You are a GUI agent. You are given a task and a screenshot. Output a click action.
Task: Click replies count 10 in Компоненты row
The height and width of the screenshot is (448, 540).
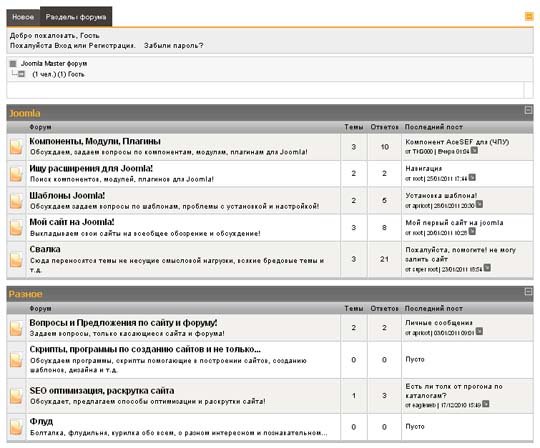click(x=385, y=147)
